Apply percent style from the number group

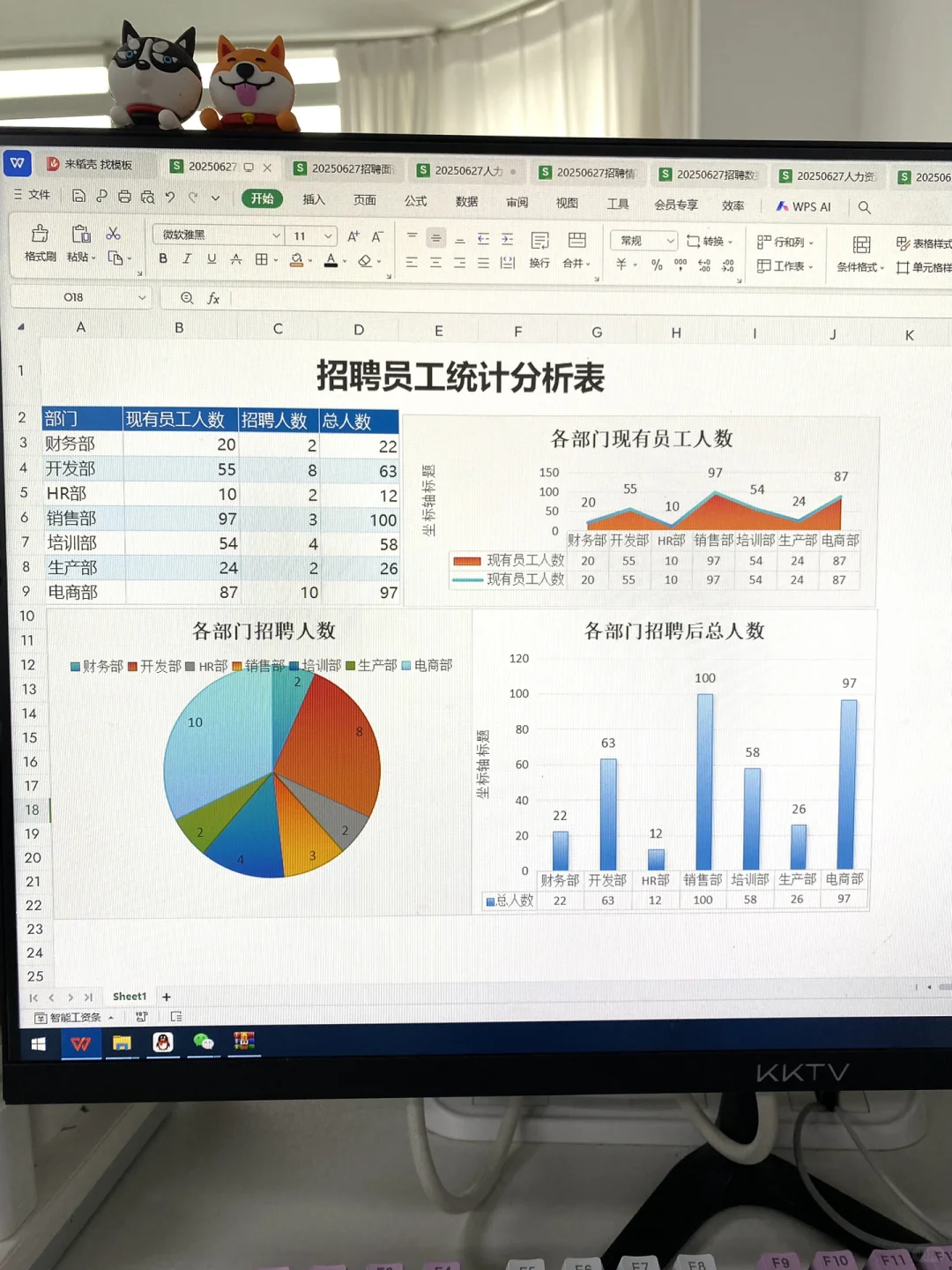click(x=657, y=265)
